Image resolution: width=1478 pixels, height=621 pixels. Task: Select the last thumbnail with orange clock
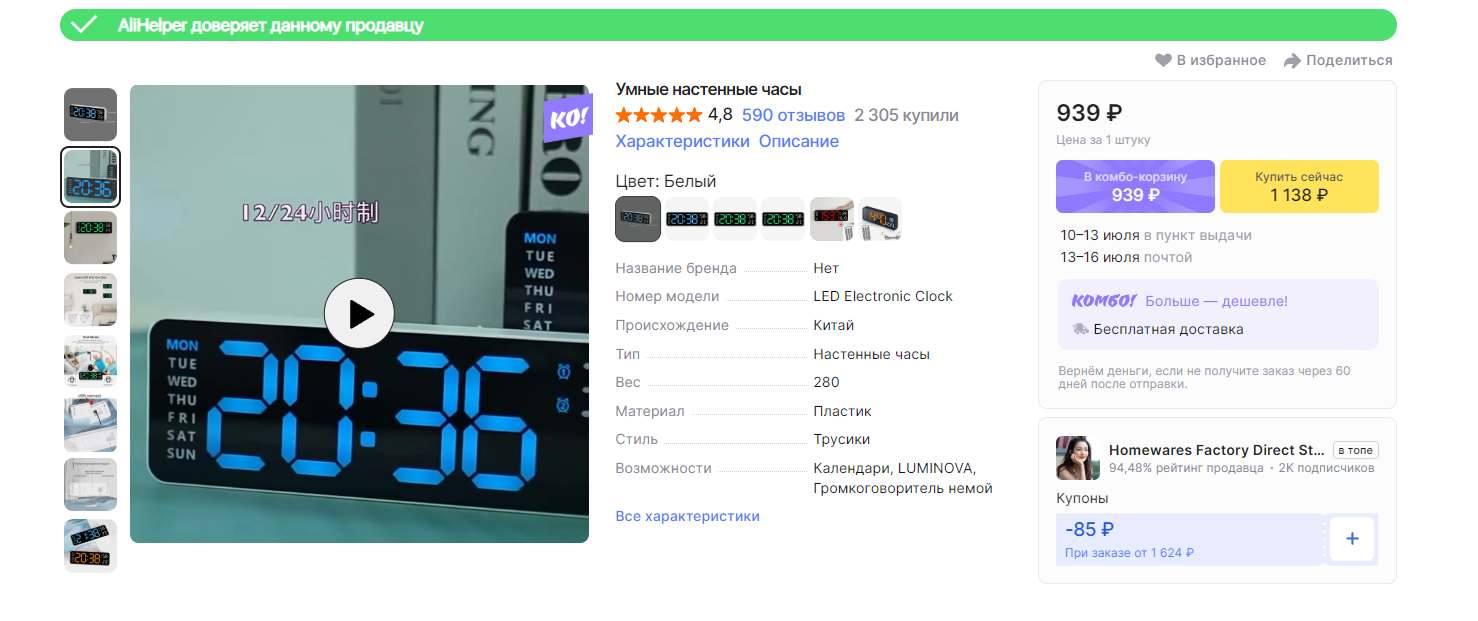pos(91,546)
